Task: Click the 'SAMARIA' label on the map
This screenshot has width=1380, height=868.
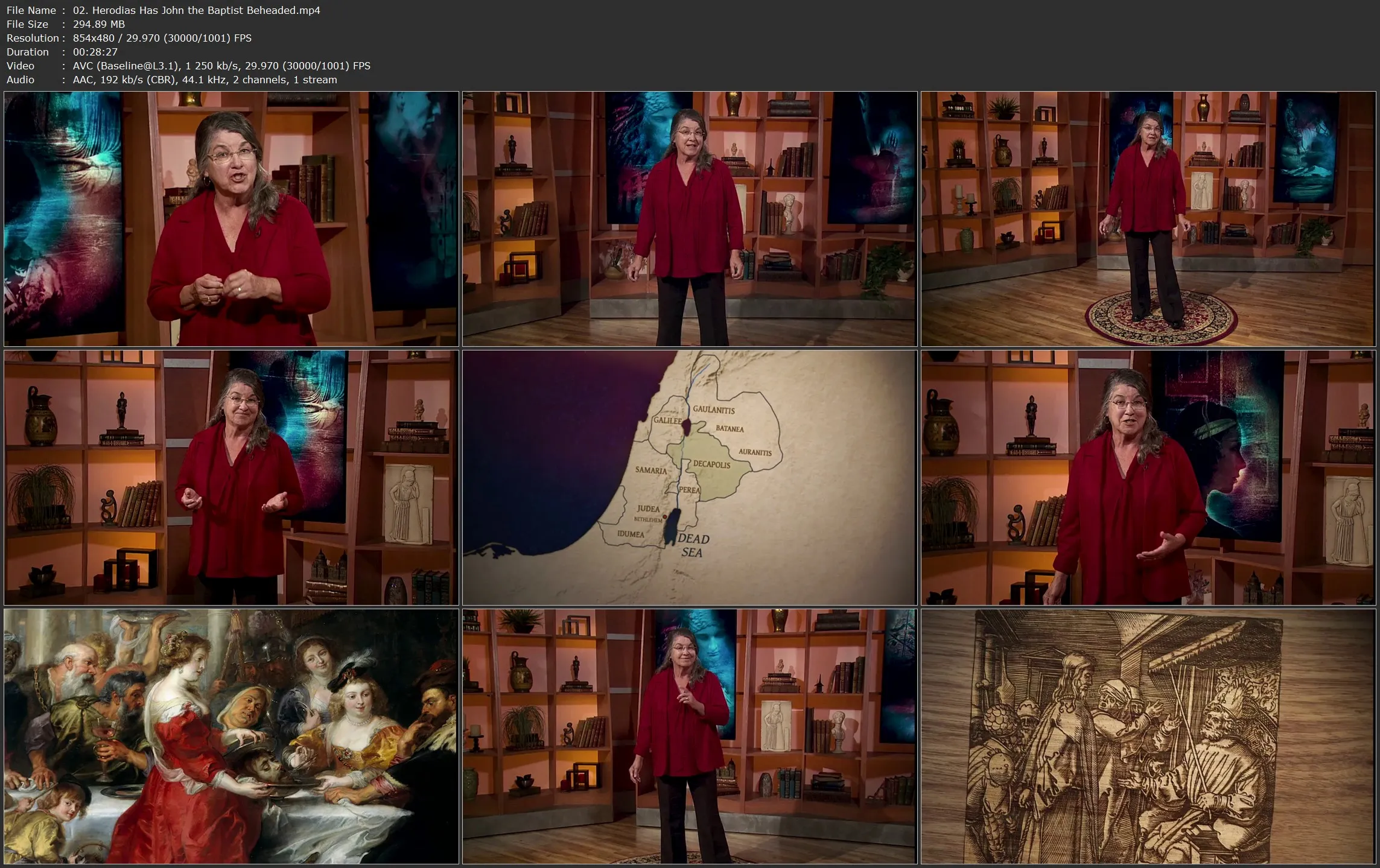Action: coord(651,470)
